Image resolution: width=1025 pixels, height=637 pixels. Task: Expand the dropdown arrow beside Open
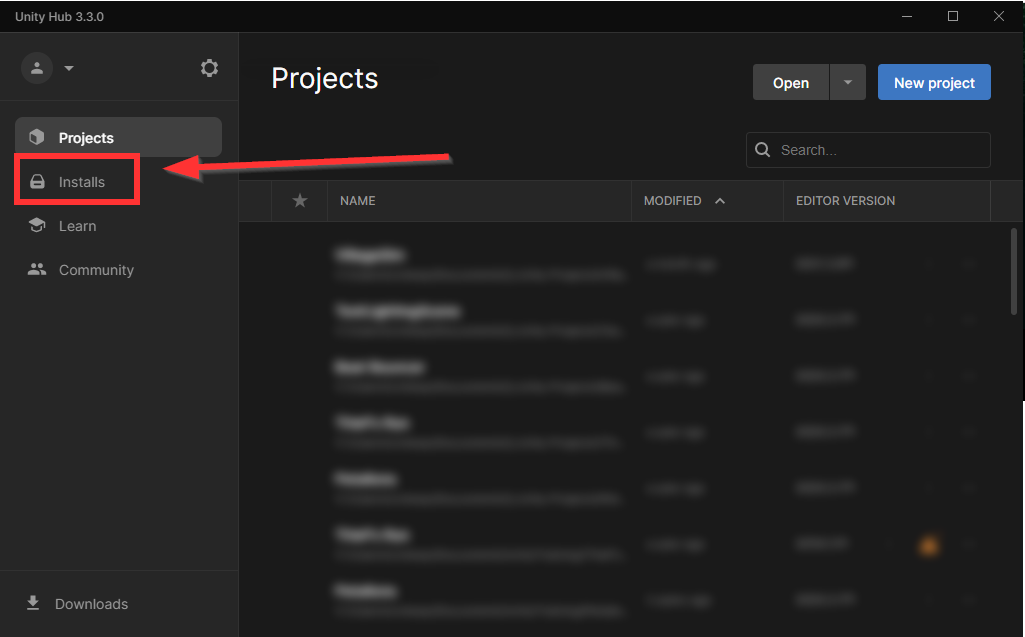pos(848,83)
